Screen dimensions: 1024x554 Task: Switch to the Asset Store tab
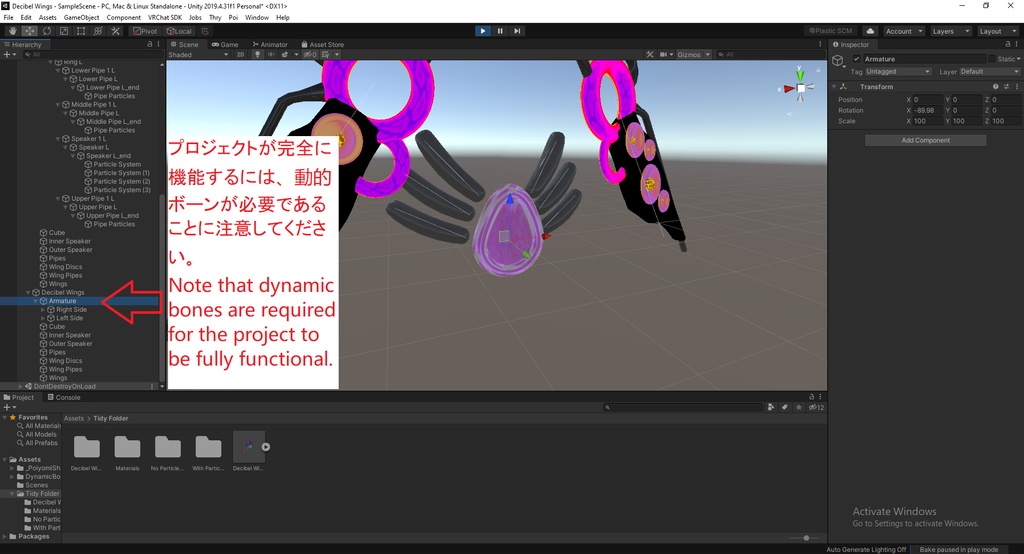click(x=323, y=44)
